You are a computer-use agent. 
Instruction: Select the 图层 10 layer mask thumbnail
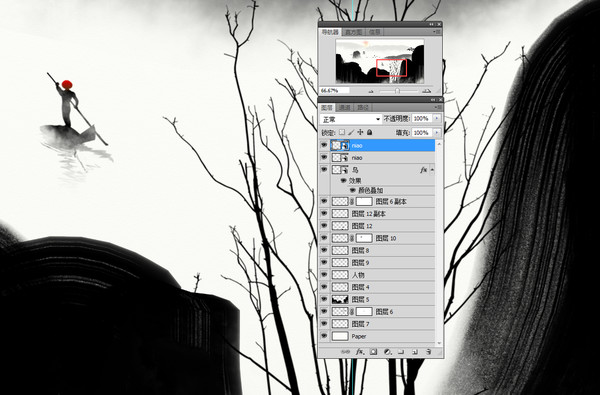click(x=364, y=238)
